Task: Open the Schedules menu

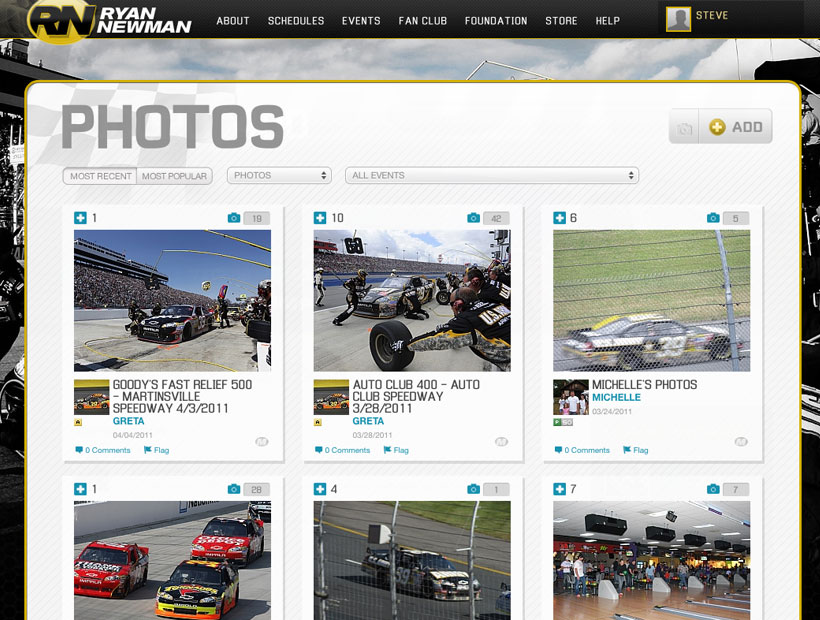Action: (x=296, y=21)
